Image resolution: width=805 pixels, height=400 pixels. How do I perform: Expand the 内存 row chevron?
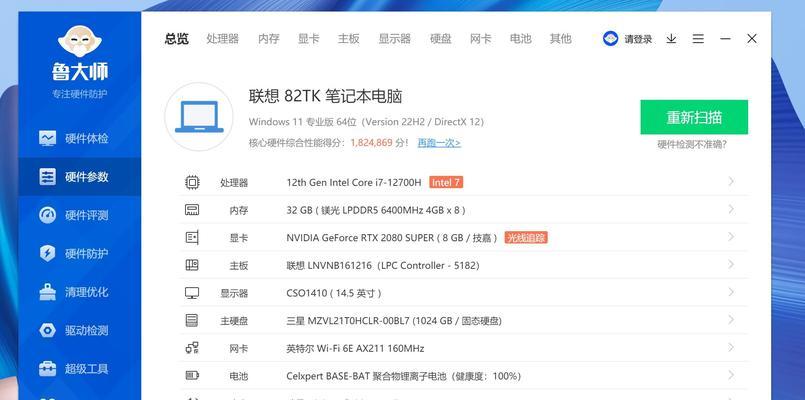[731, 209]
